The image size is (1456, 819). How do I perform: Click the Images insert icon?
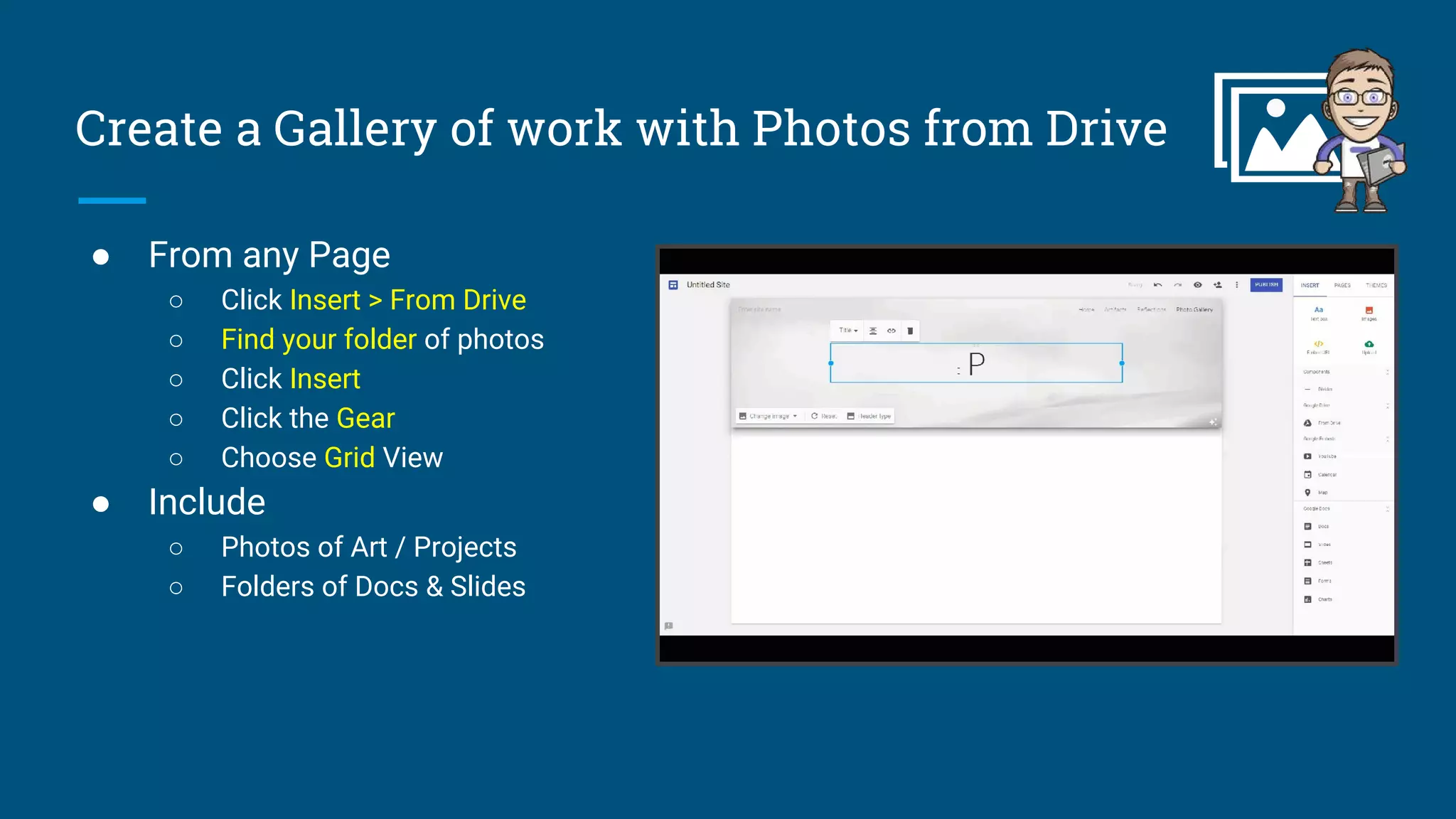[1369, 310]
